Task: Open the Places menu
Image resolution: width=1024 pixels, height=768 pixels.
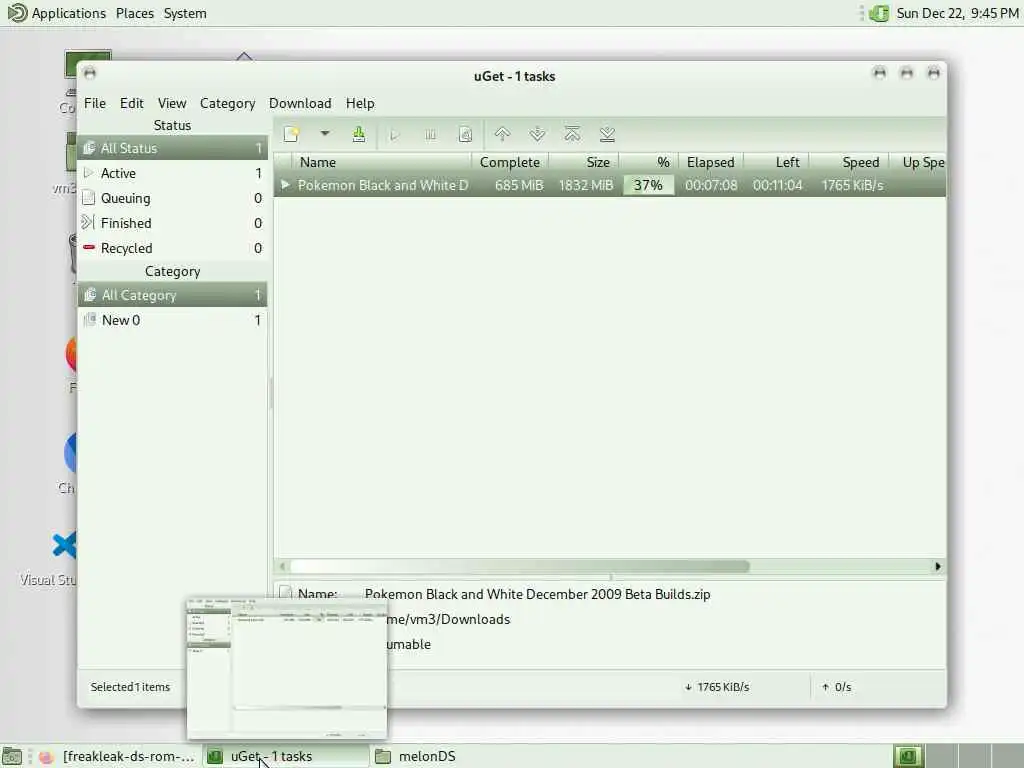Action: point(135,13)
